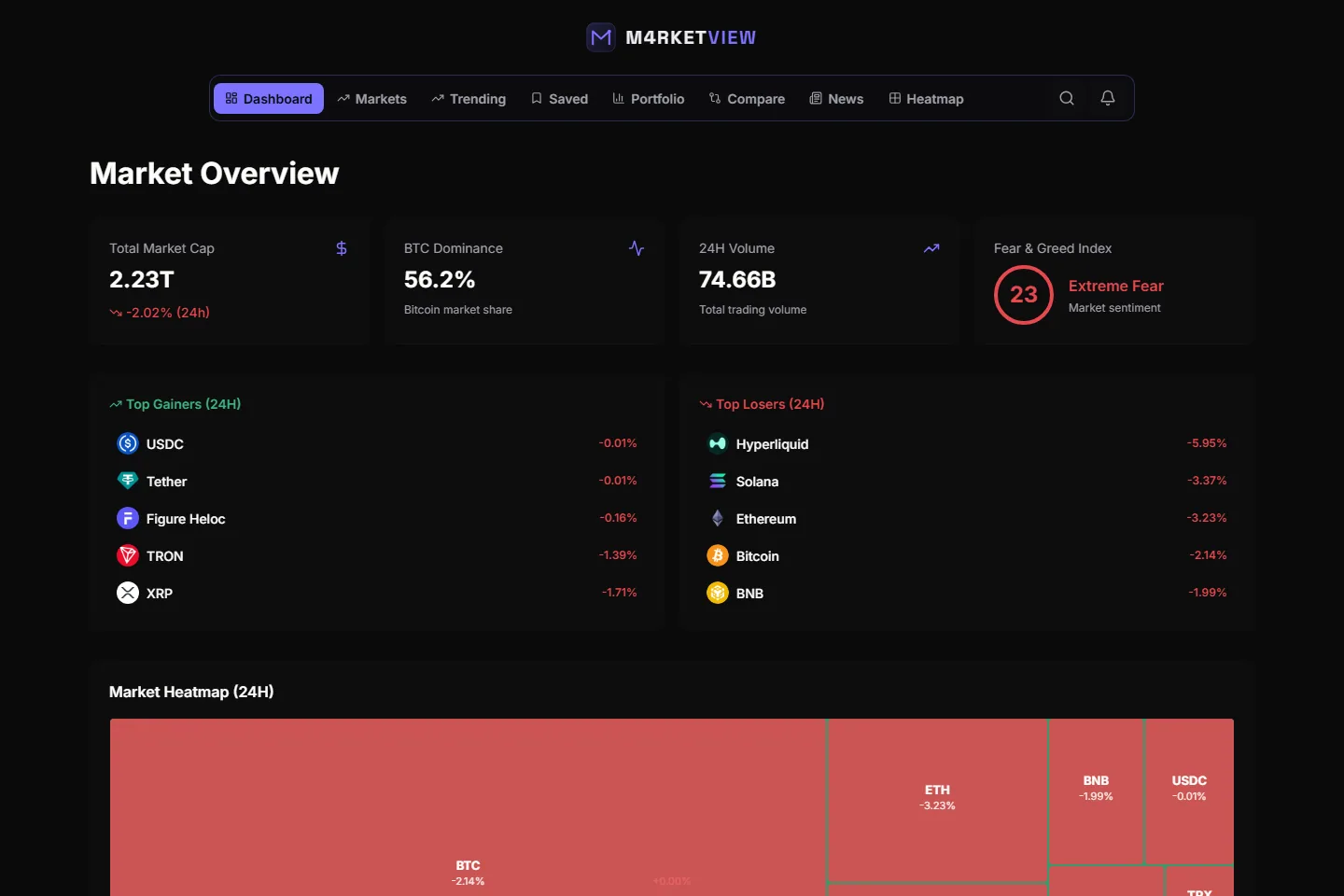Open Bitcoin in Top Losers list
The height and width of the screenshot is (896, 1344).
coord(966,555)
